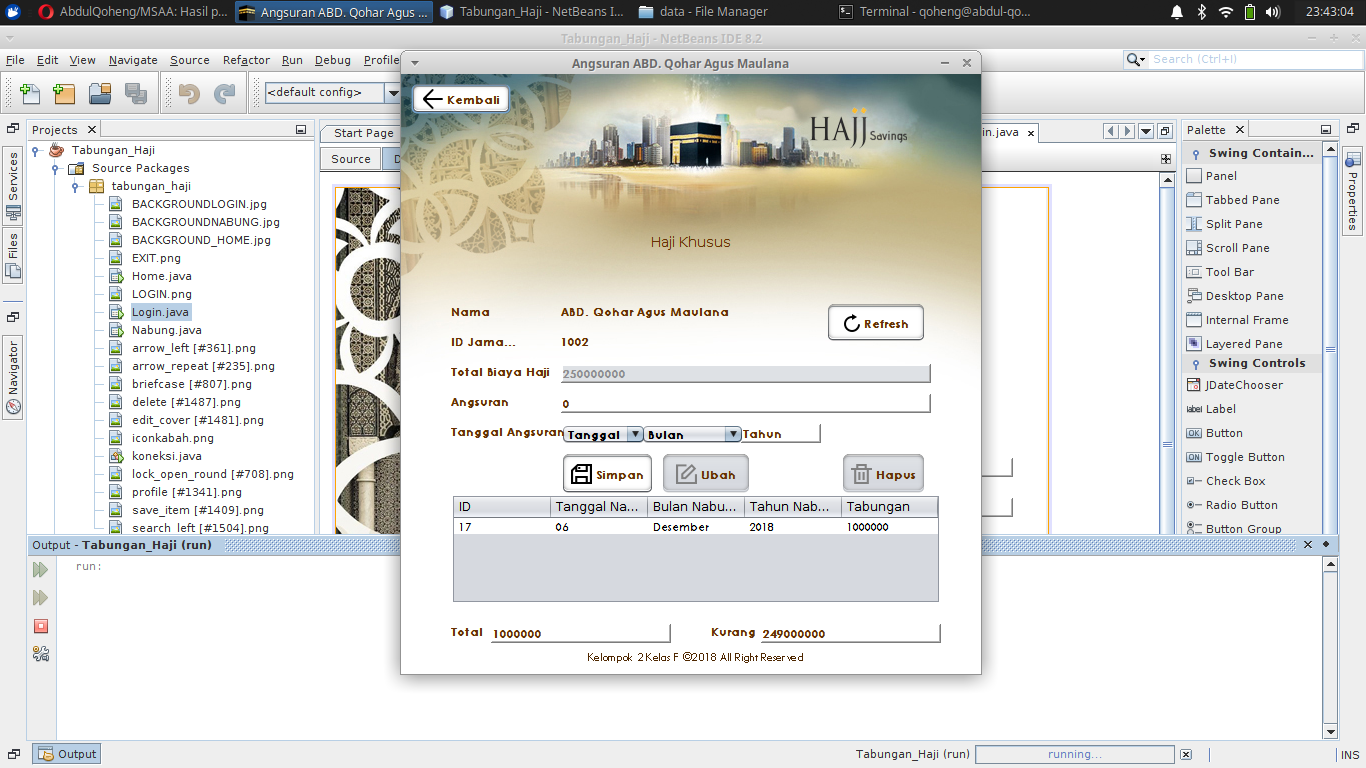Open Output panel settings wrench icon
The image size is (1366, 768).
pos(41,654)
